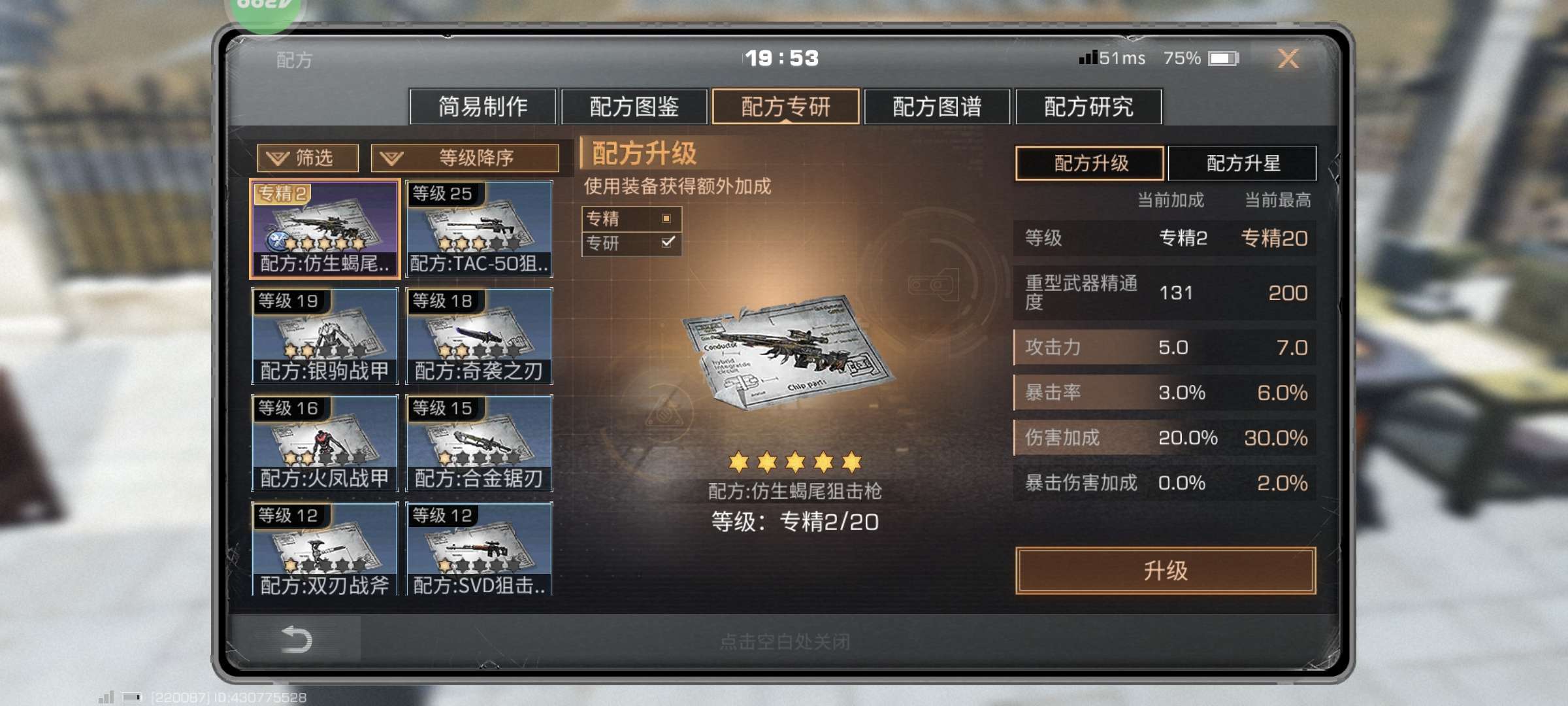Screen dimensions: 1568x706
Task: Open the 简易制作 tab
Action: [x=482, y=107]
